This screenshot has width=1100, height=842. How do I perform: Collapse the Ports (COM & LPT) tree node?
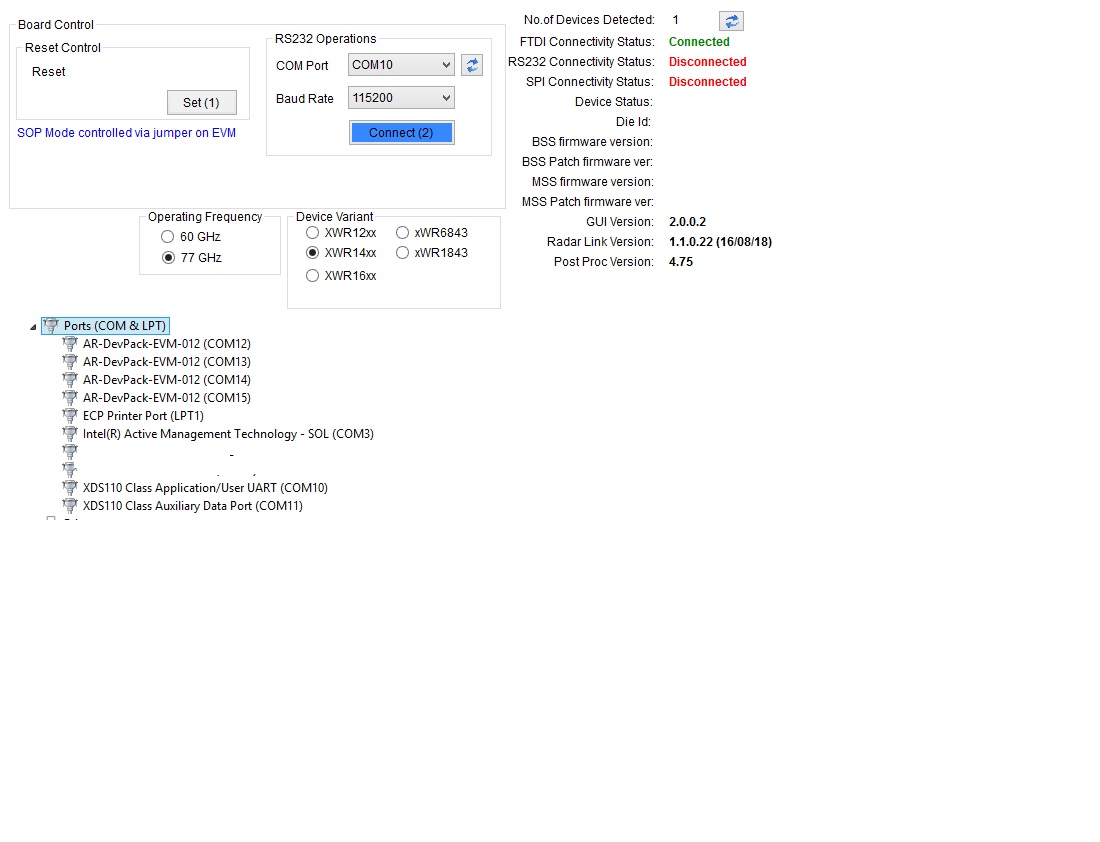33,326
